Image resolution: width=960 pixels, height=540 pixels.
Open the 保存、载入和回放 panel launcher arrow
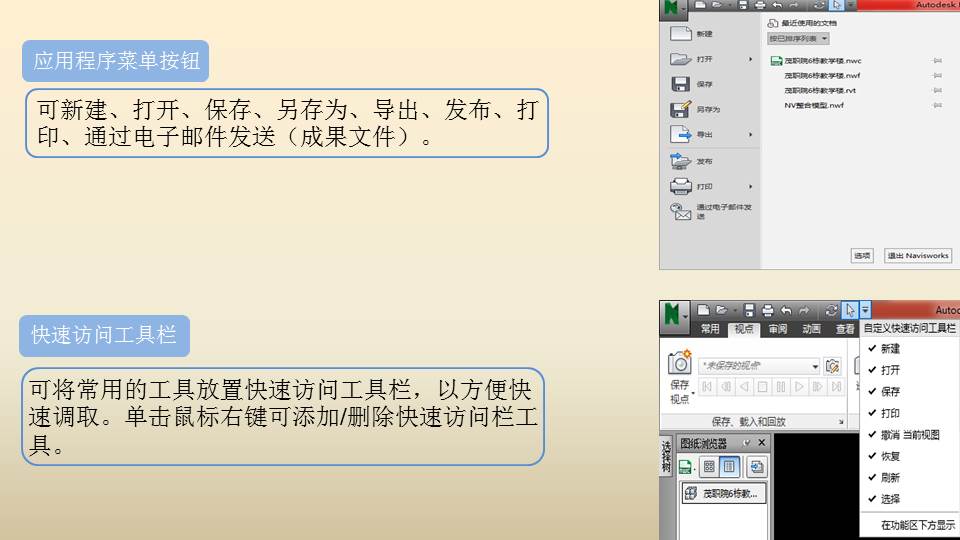(x=841, y=422)
